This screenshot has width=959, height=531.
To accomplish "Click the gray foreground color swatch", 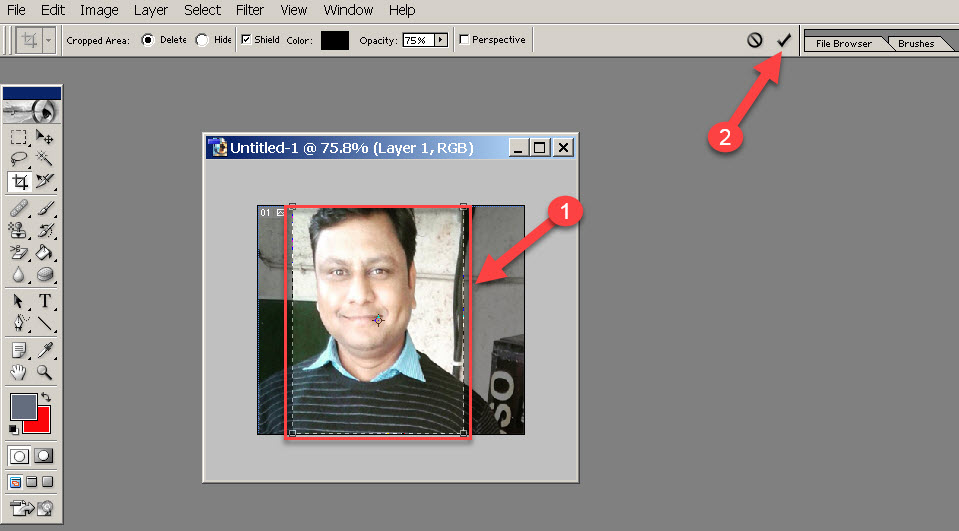I will [x=23, y=407].
